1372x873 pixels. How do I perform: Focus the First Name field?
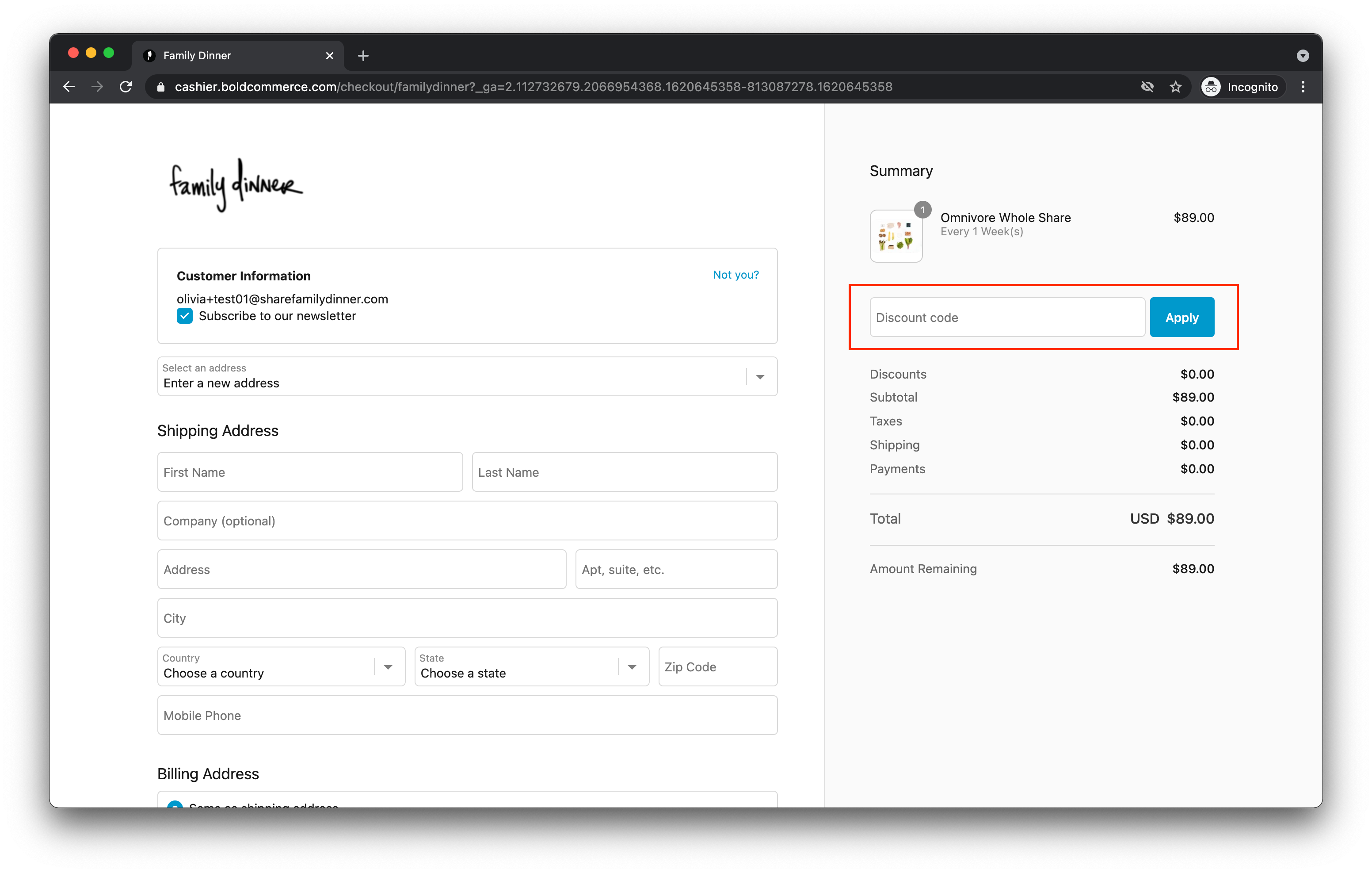[310, 472]
